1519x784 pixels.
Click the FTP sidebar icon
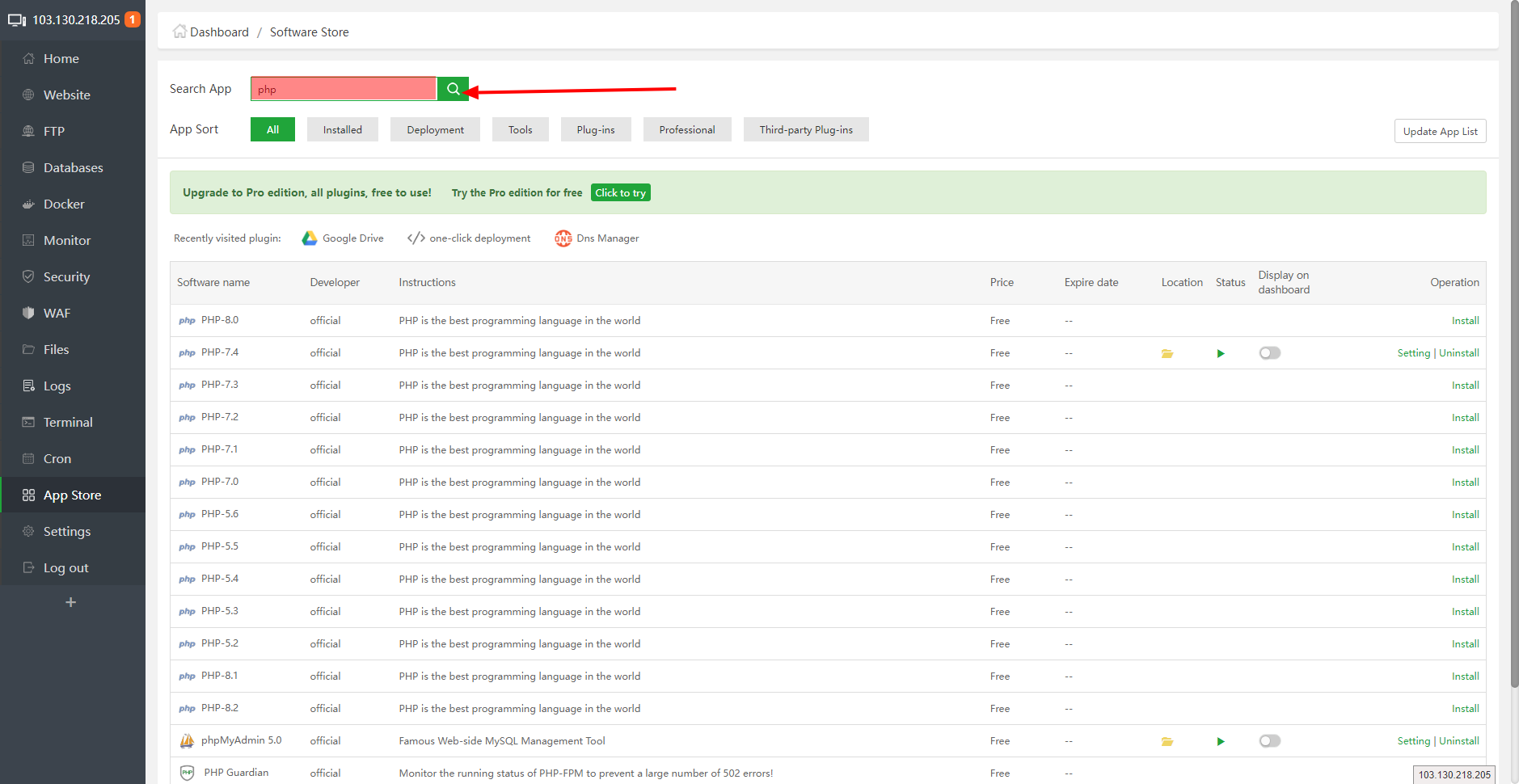[x=28, y=131]
